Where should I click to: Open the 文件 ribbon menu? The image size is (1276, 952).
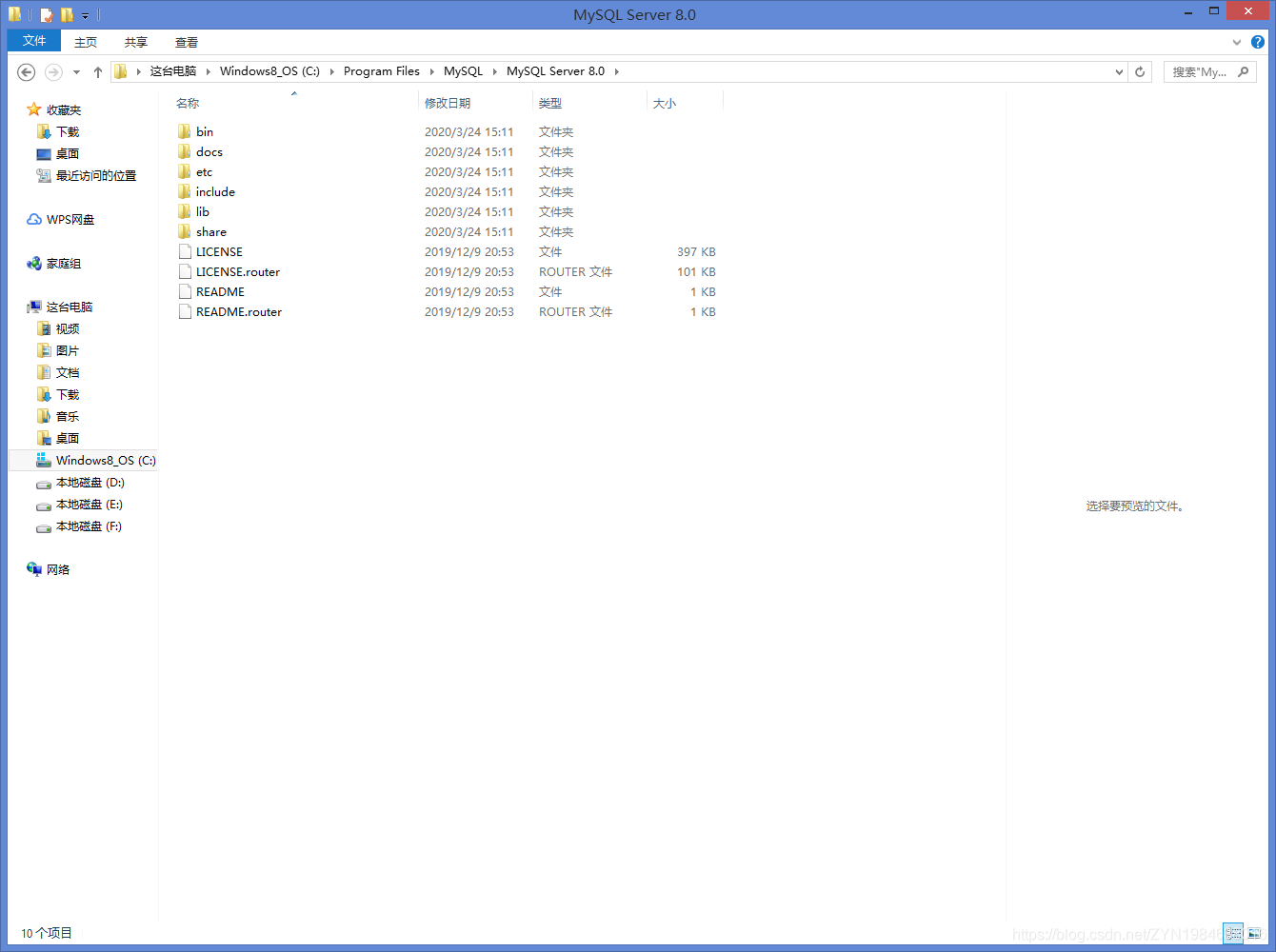point(34,41)
